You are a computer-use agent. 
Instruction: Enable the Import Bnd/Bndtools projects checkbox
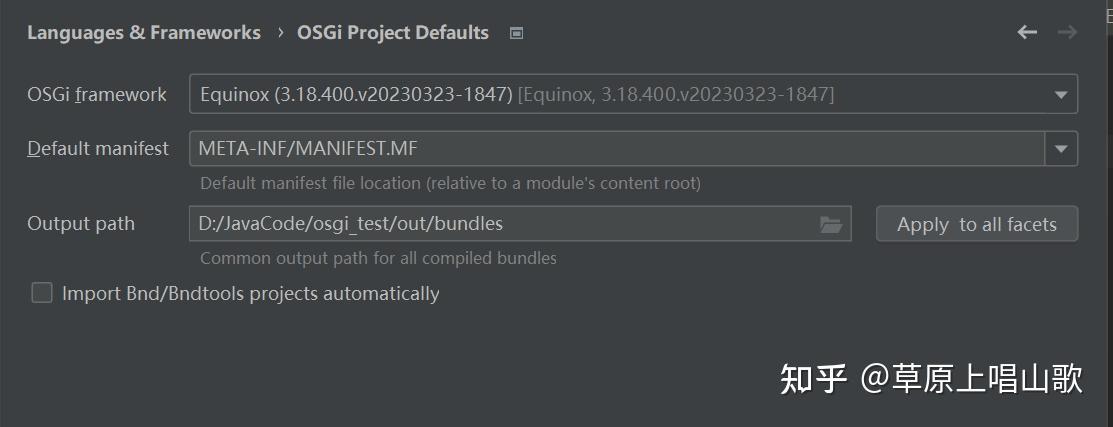point(42,293)
